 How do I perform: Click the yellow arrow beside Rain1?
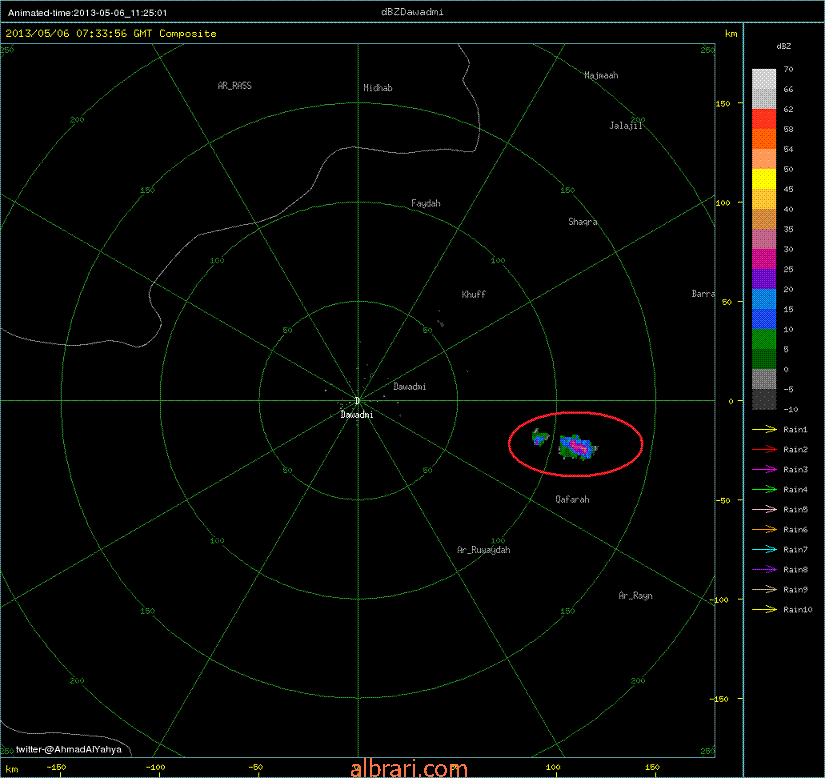[764, 429]
